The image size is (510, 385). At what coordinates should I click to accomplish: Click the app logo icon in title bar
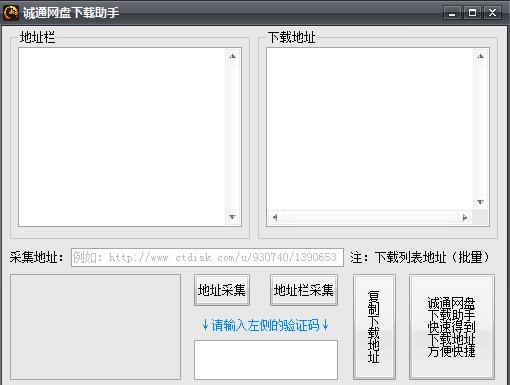coord(10,13)
